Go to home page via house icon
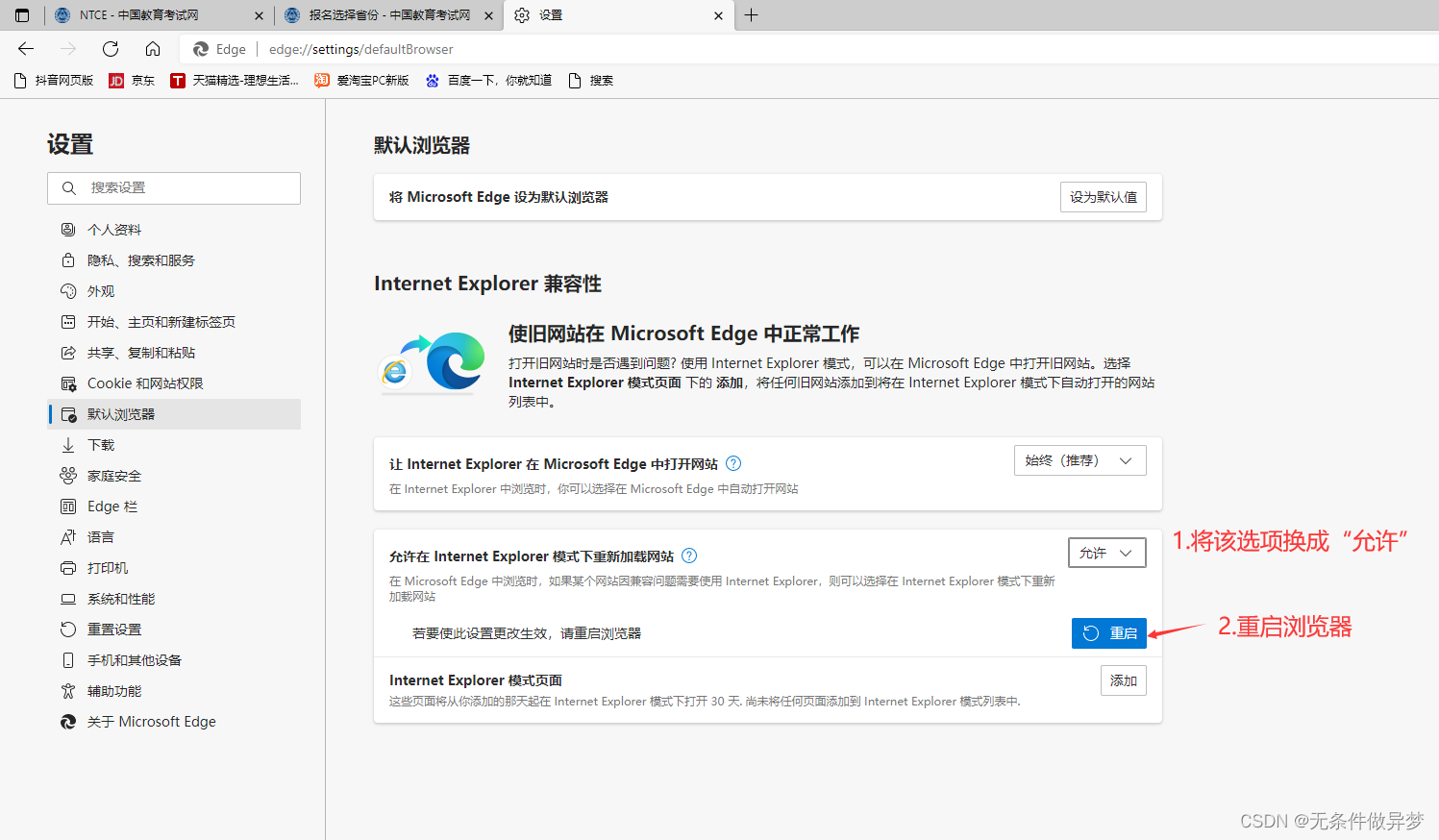The image size is (1439, 840). tap(153, 49)
